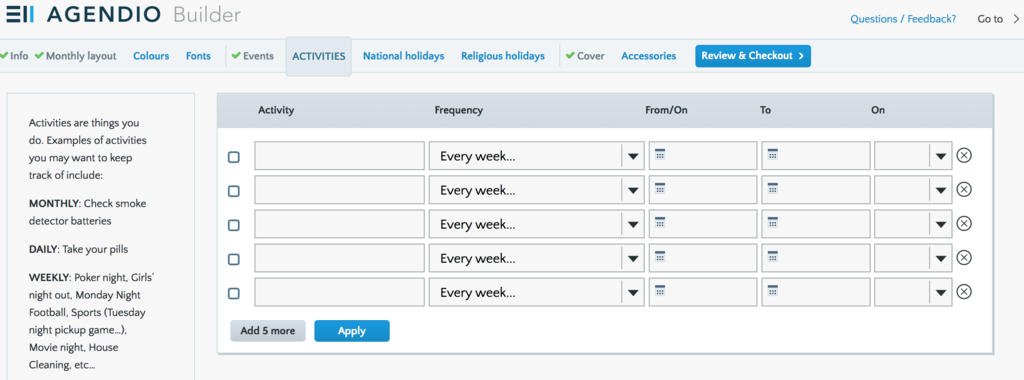Open fourth row 'Every week...' frequency dropdown

536,257
